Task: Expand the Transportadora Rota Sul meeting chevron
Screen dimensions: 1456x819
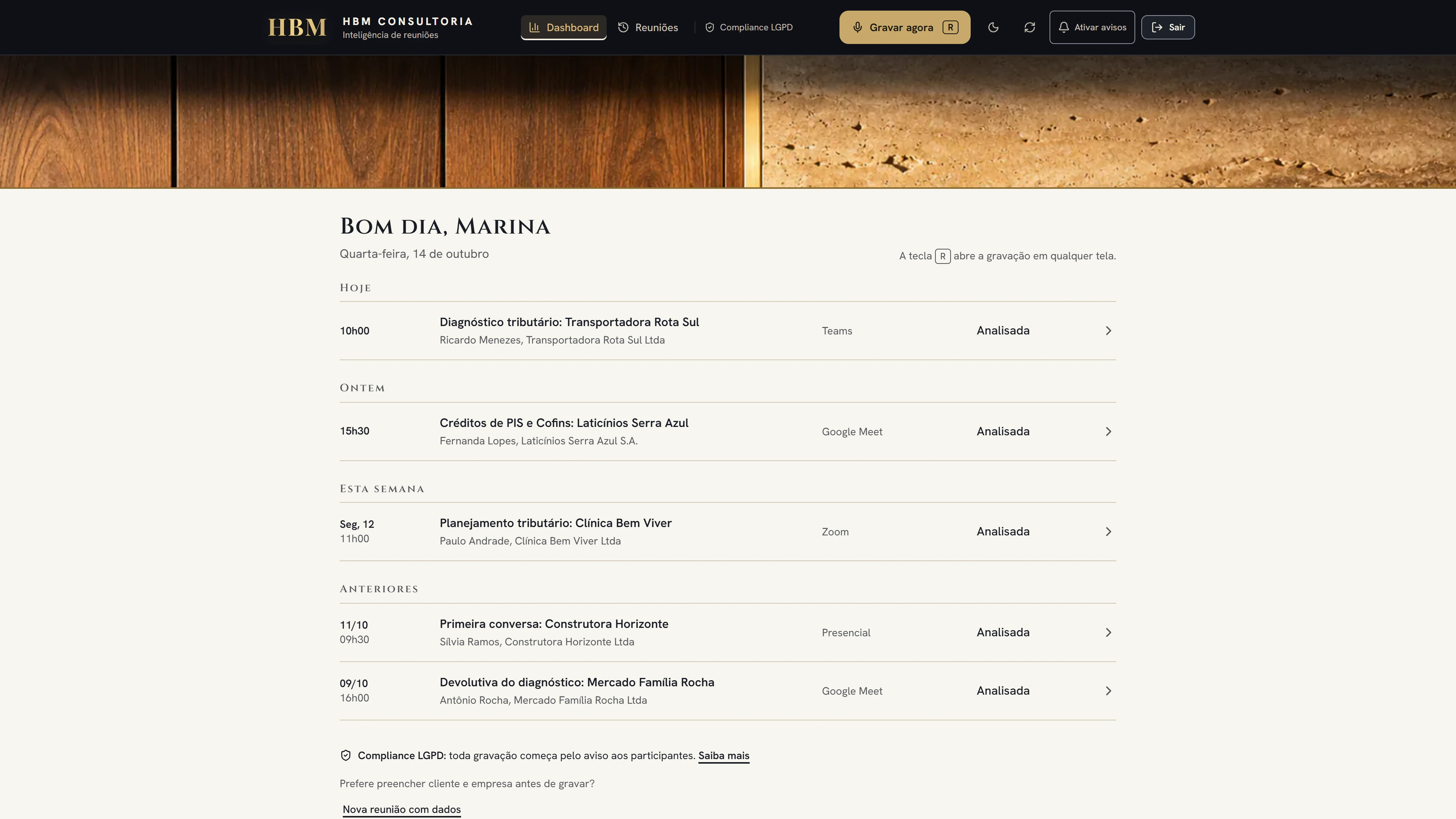Action: (x=1108, y=331)
